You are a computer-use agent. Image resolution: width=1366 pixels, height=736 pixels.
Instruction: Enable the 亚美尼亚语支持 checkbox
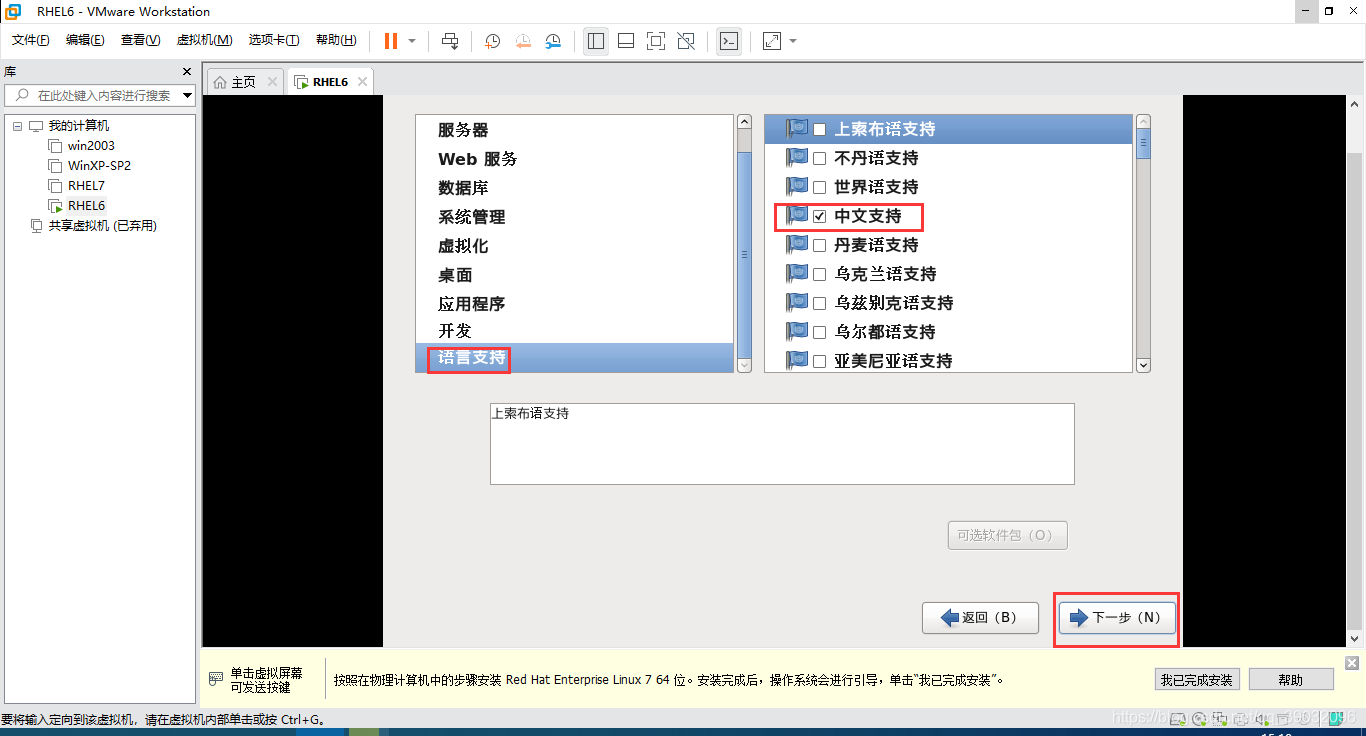(819, 361)
